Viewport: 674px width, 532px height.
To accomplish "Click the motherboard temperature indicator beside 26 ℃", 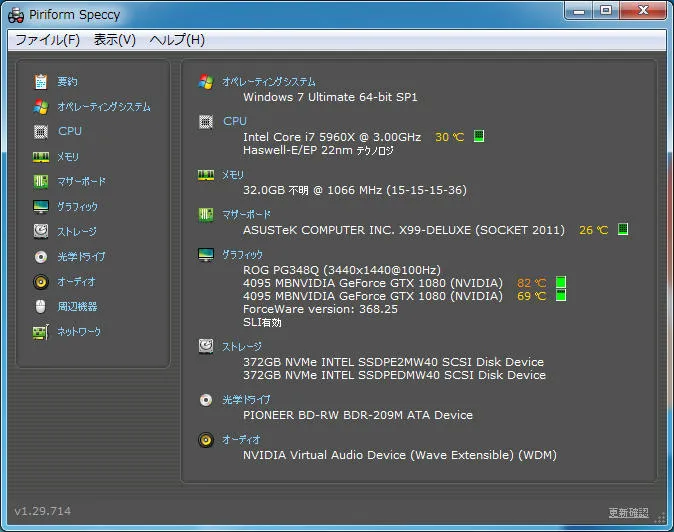I will [623, 229].
